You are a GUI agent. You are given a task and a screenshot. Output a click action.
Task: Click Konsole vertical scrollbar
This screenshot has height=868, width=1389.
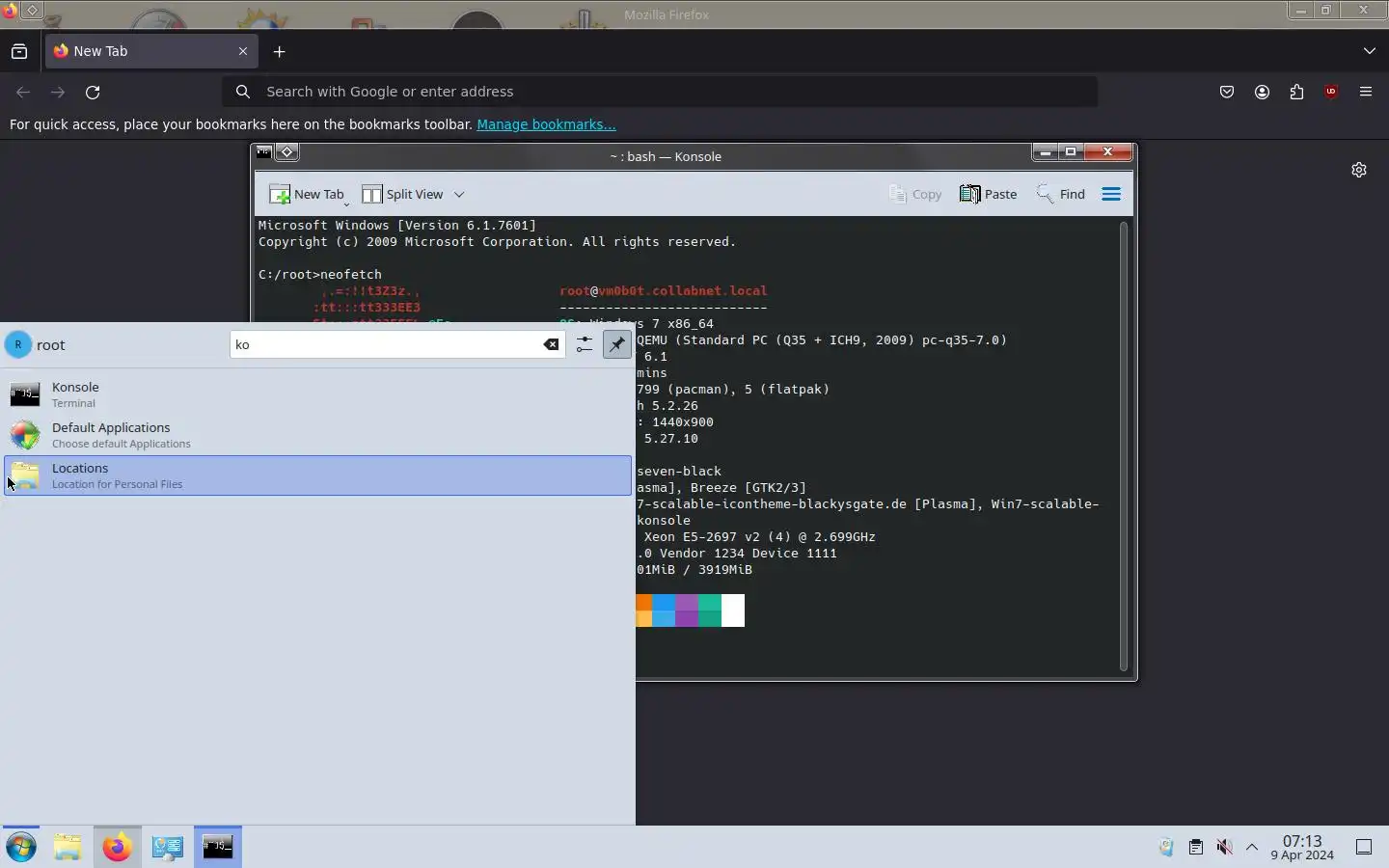pos(1123,447)
